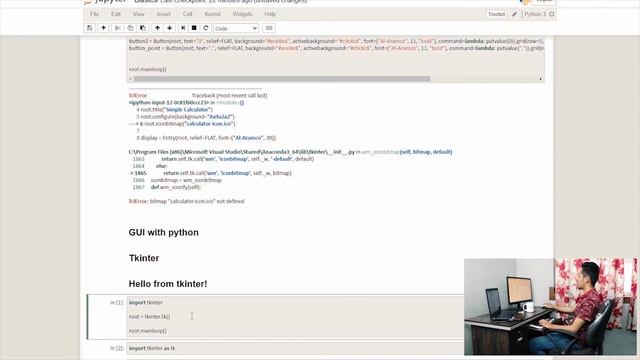The height and width of the screenshot is (360, 640).
Task: Open the command palette keyboard icon
Action: pos(269,28)
